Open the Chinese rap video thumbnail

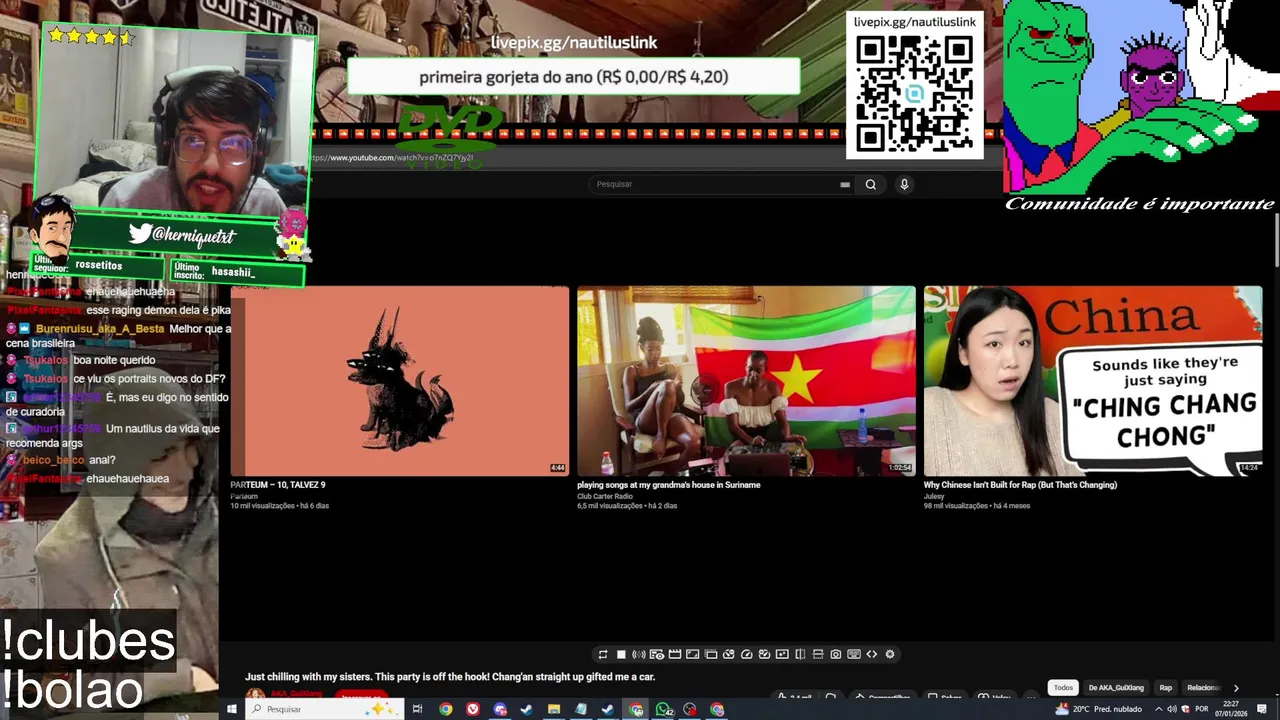pos(1093,381)
